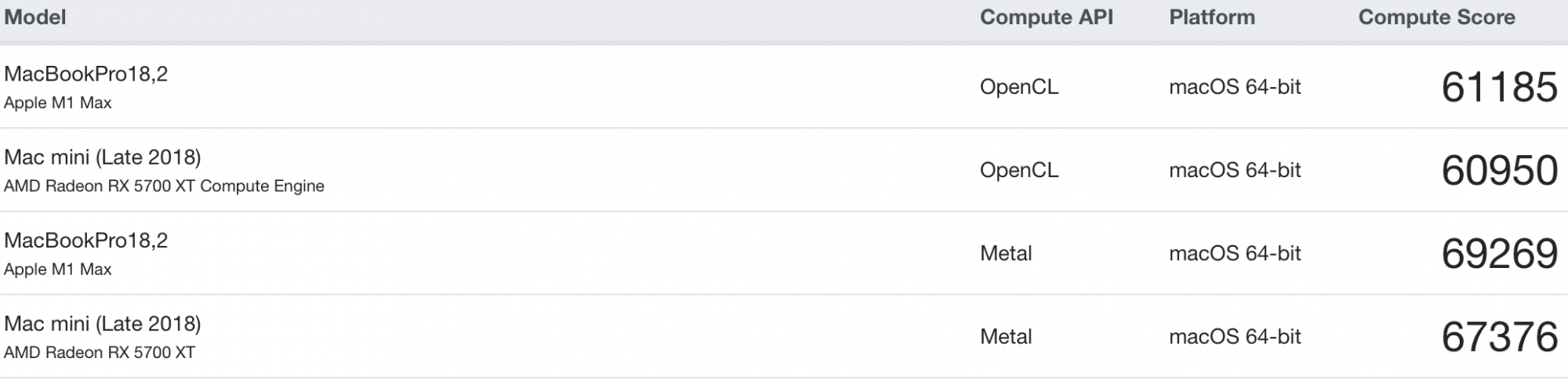Click the Compute Score column header
Viewport: 1568px width, 380px height.
[1436, 17]
